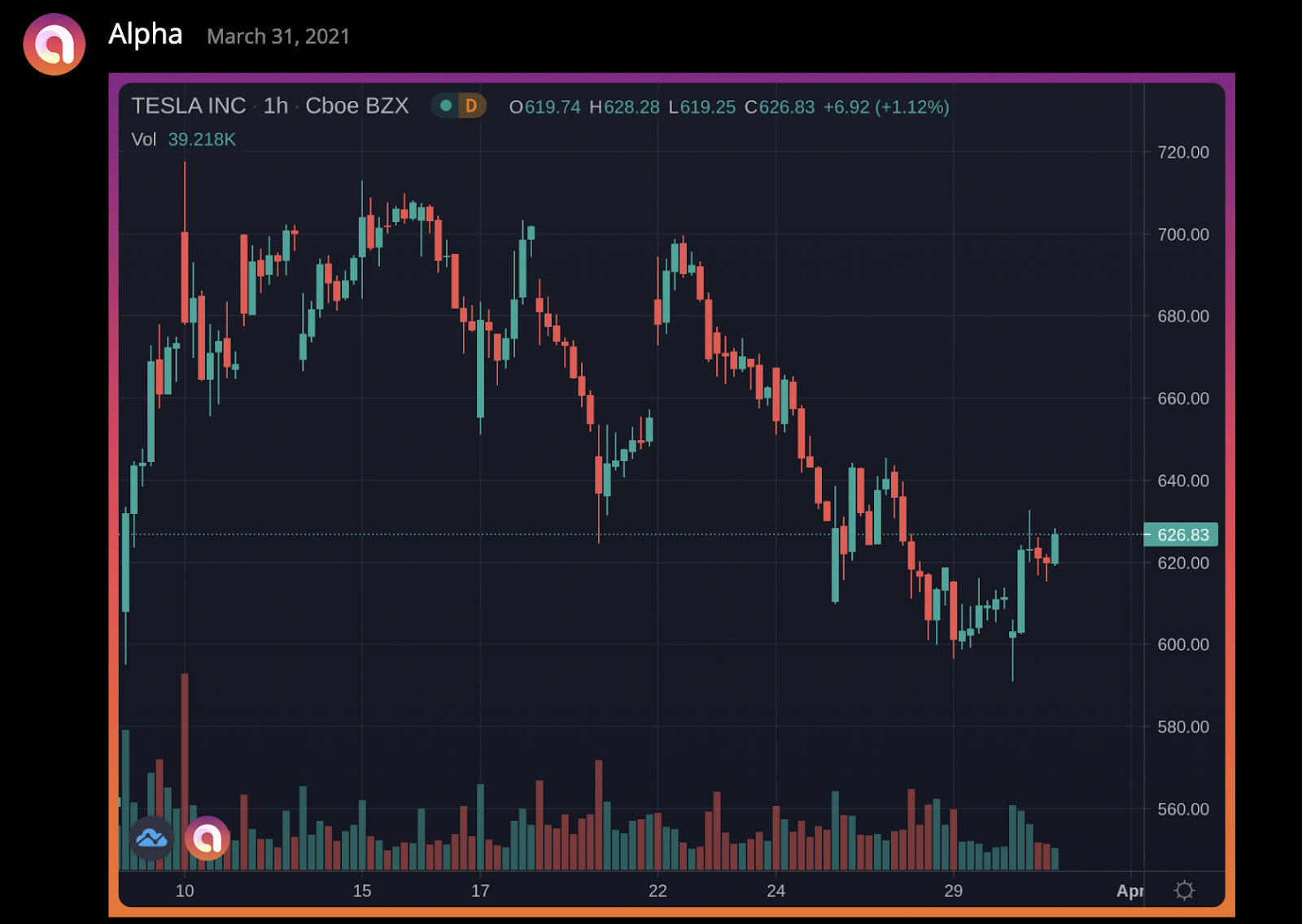Image resolution: width=1302 pixels, height=924 pixels.
Task: Click the open price value 619.74
Action: pyautogui.click(x=553, y=107)
